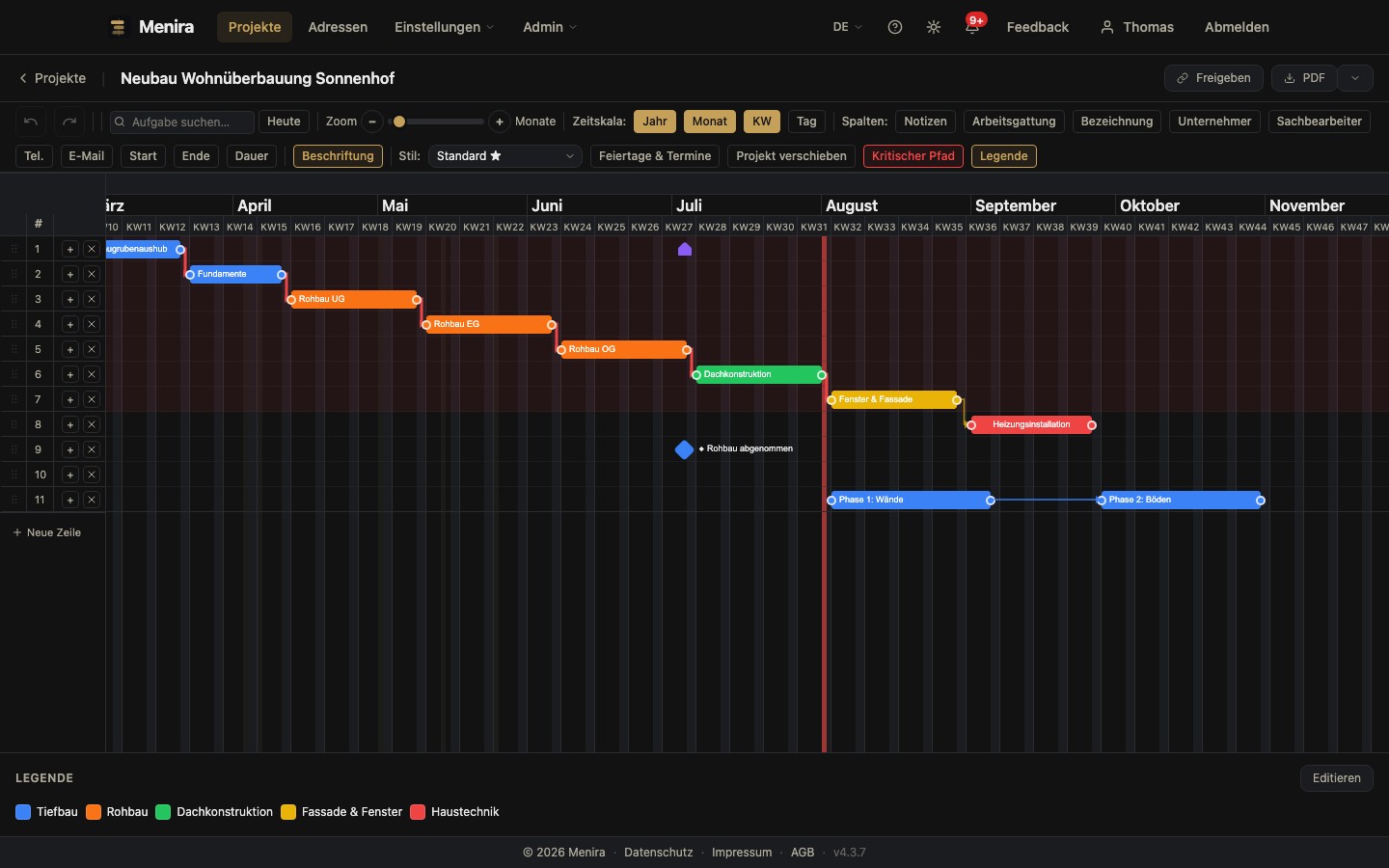
Task: Click the Freigeben button
Action: click(x=1213, y=78)
